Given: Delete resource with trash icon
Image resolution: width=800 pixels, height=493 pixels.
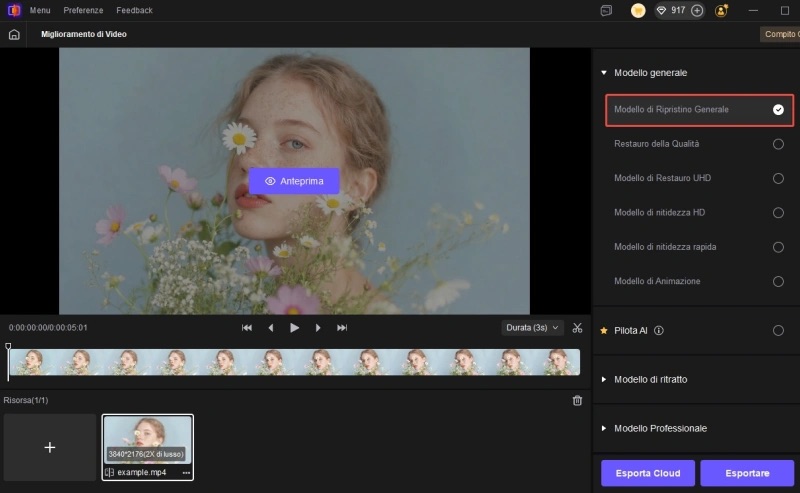Looking at the screenshot, I should click(577, 400).
